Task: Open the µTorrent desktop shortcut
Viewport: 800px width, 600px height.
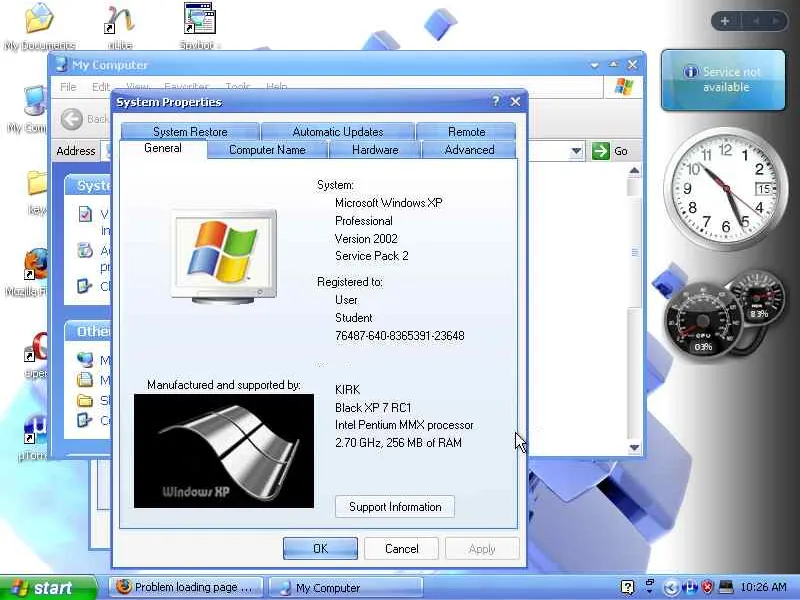Action: click(34, 436)
